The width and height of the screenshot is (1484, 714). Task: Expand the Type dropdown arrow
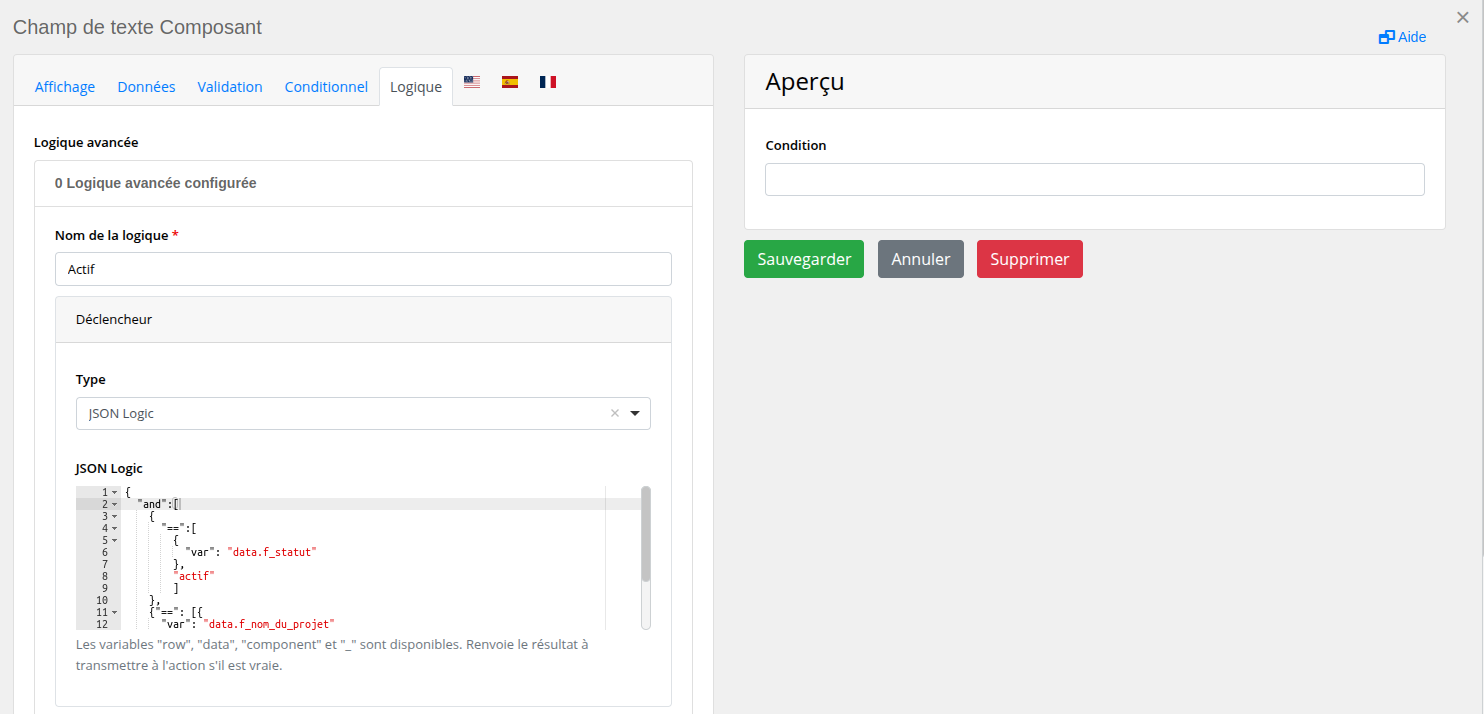635,413
